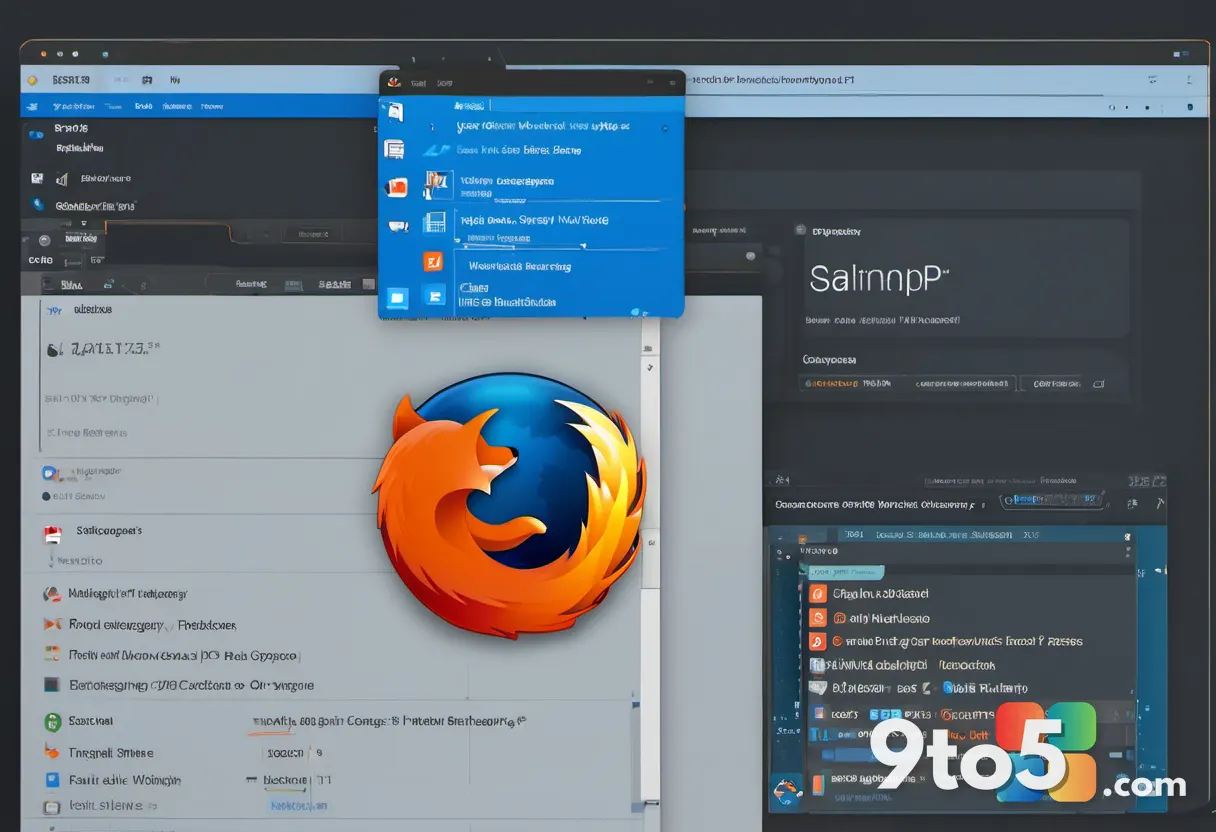Click the red-orange icon in blue popup's left column
The height and width of the screenshot is (832, 1216).
[397, 187]
